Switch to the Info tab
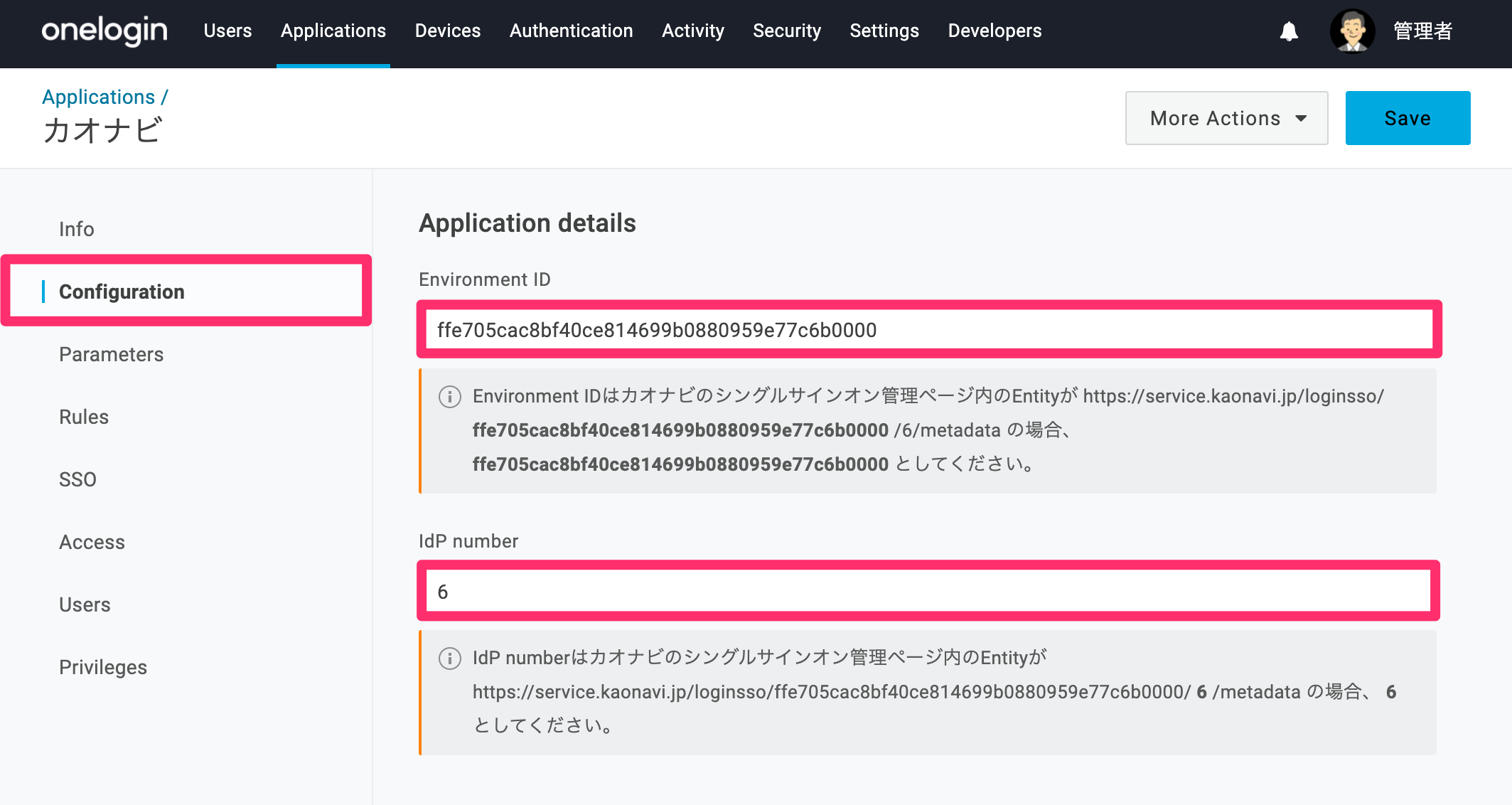The image size is (1512, 805). pos(77,229)
